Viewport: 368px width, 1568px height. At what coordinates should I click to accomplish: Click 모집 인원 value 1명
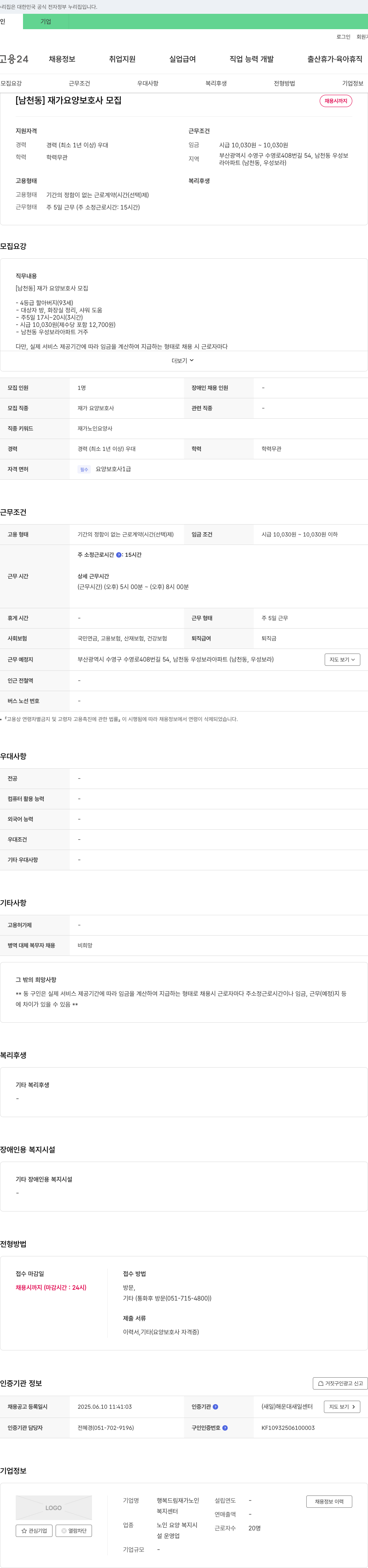[82, 388]
